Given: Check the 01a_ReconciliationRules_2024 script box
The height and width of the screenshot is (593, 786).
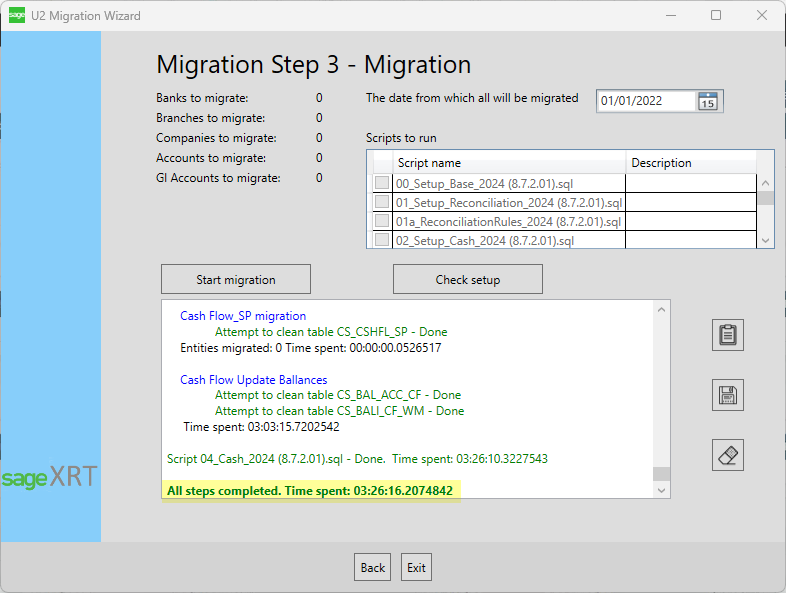Looking at the screenshot, I should click(382, 221).
